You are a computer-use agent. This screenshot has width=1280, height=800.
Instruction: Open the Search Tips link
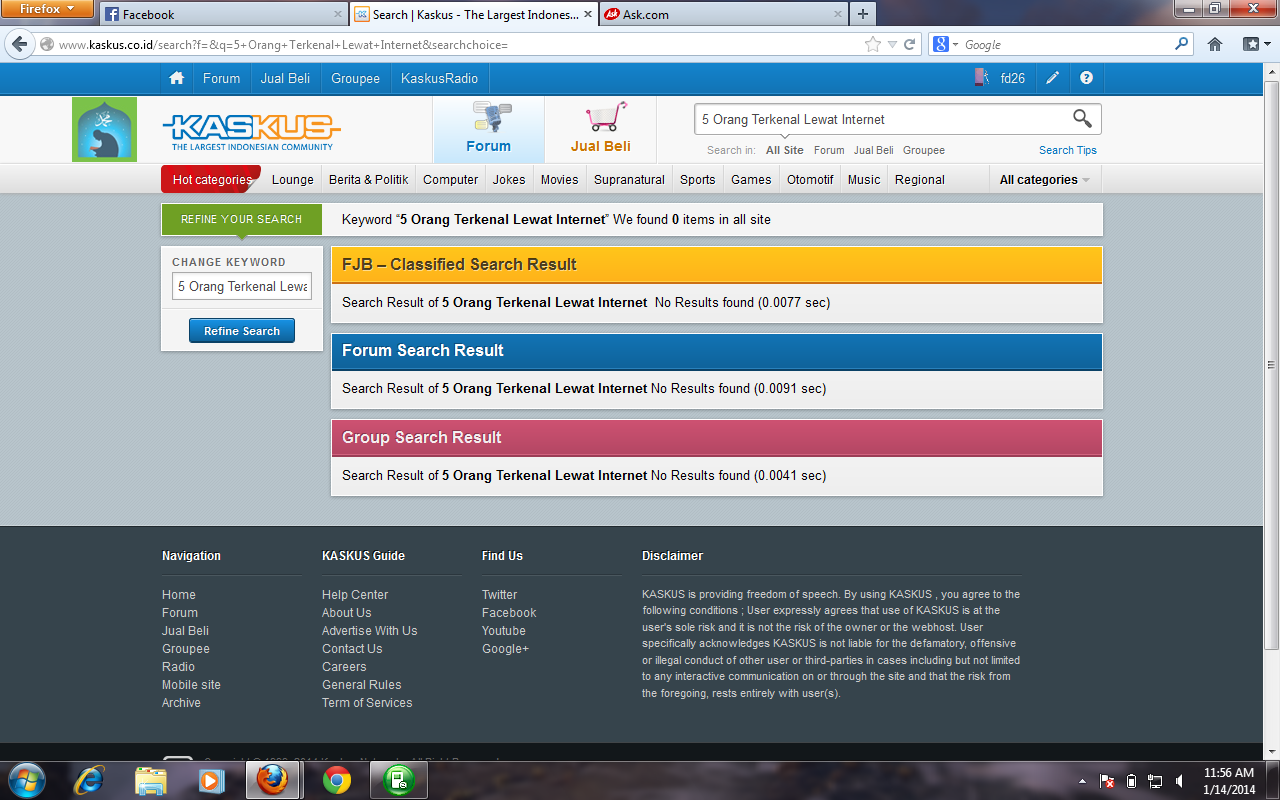(x=1068, y=150)
